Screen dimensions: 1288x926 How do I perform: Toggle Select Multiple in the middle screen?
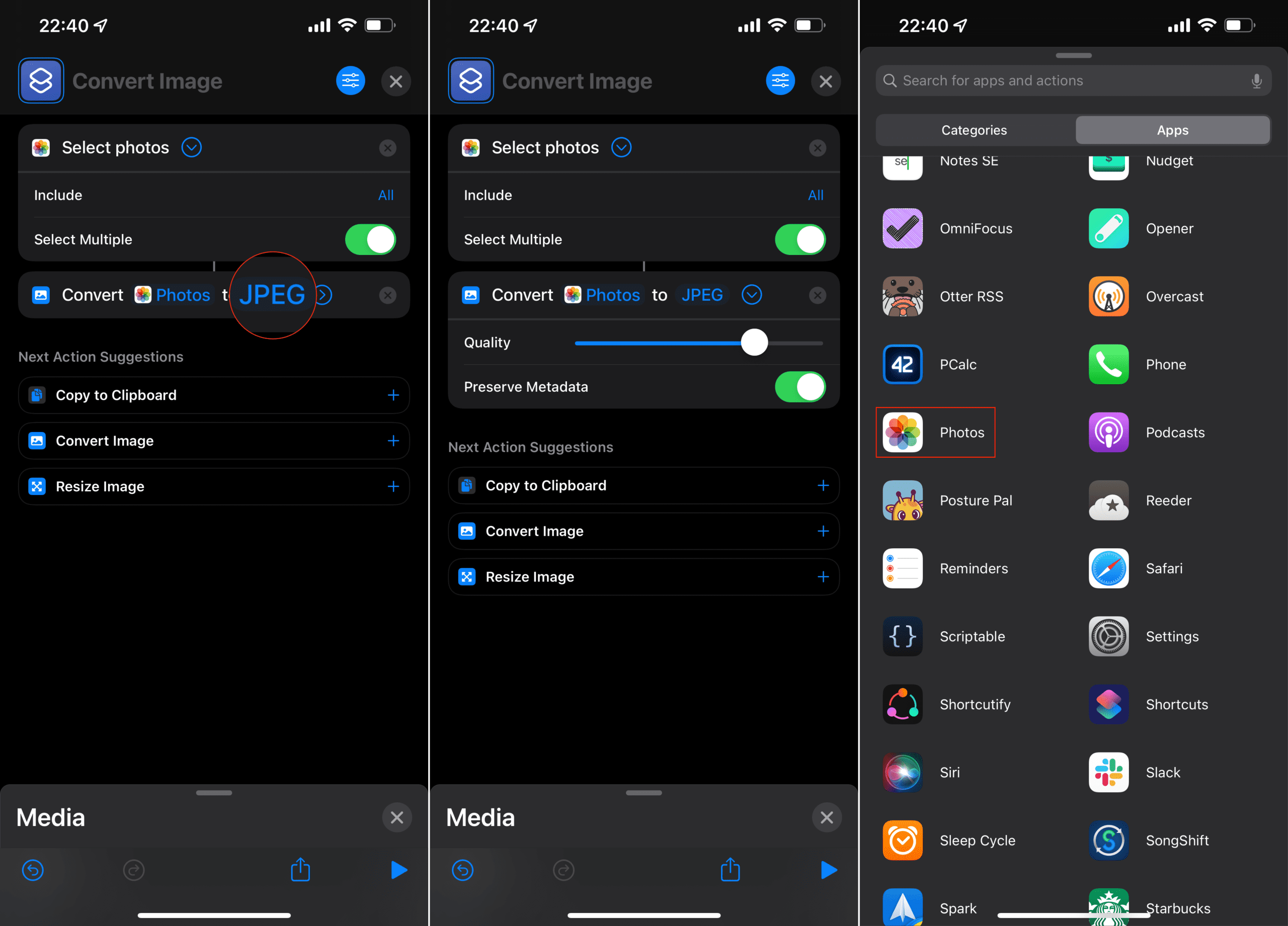799,239
